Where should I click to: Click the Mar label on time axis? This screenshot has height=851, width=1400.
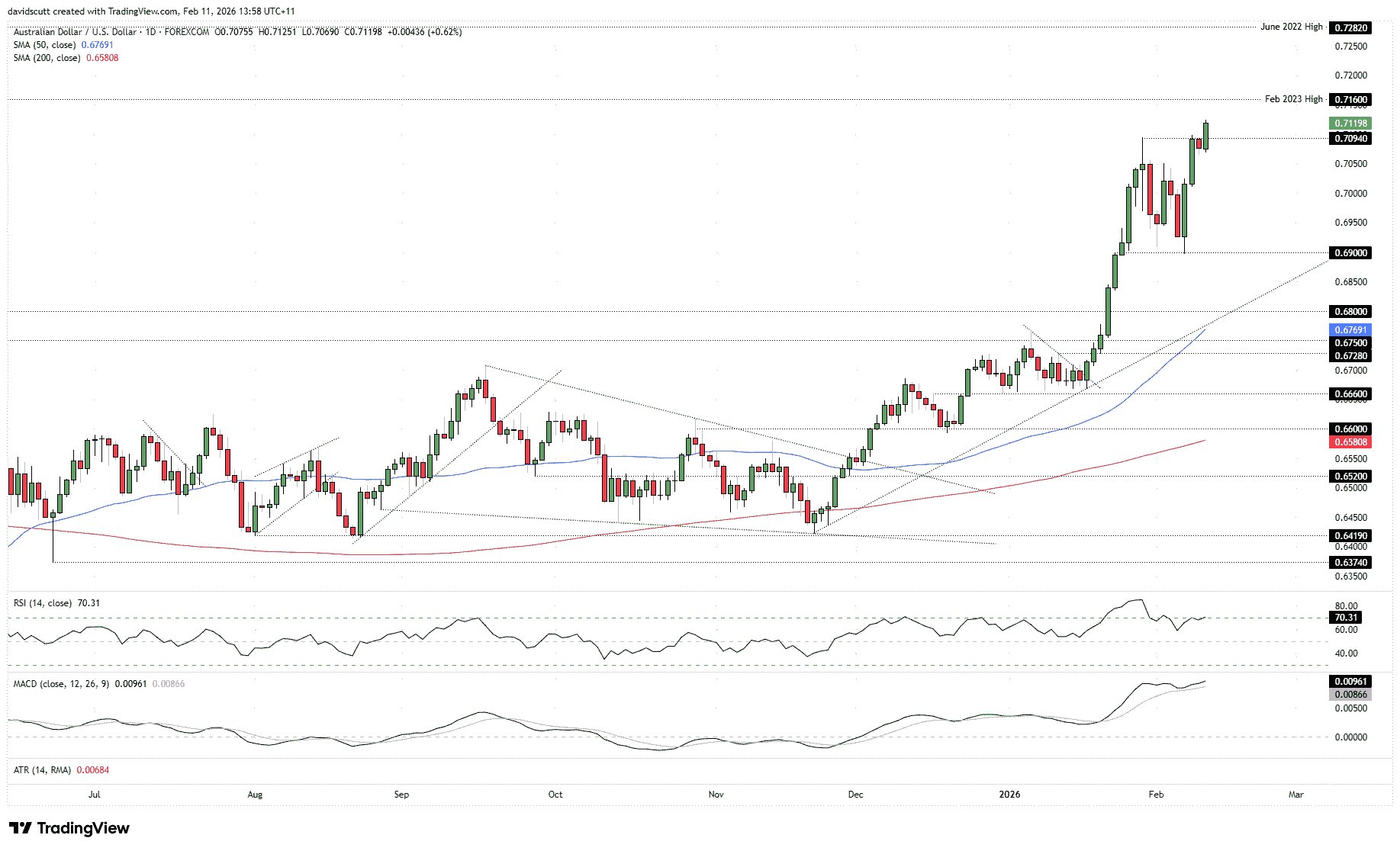click(x=1296, y=795)
